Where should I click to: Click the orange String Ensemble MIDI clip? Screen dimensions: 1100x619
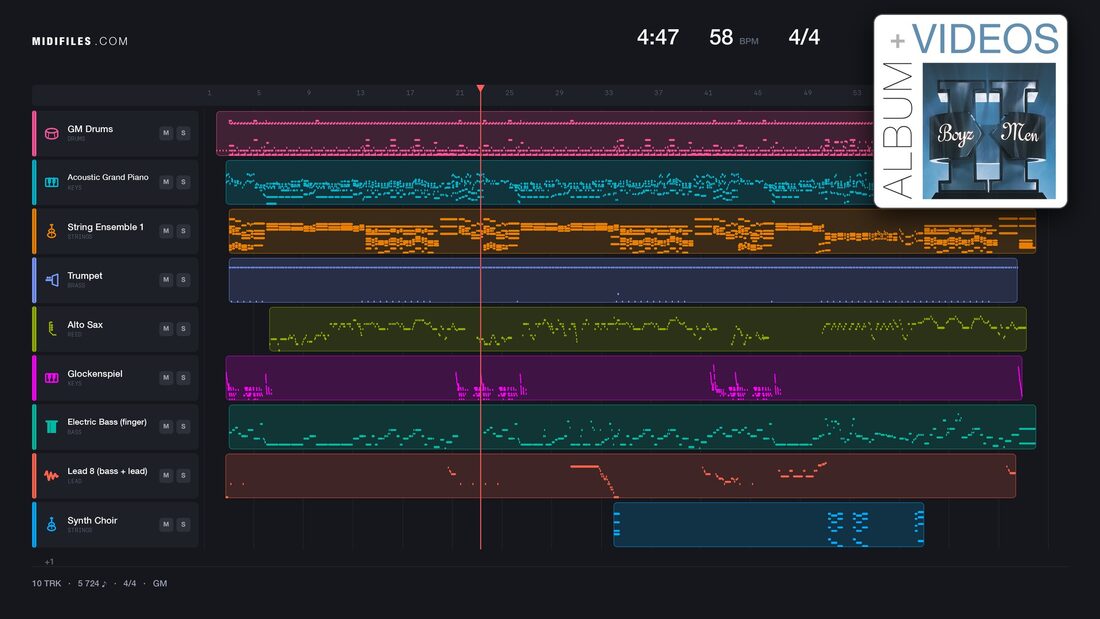(x=632, y=231)
